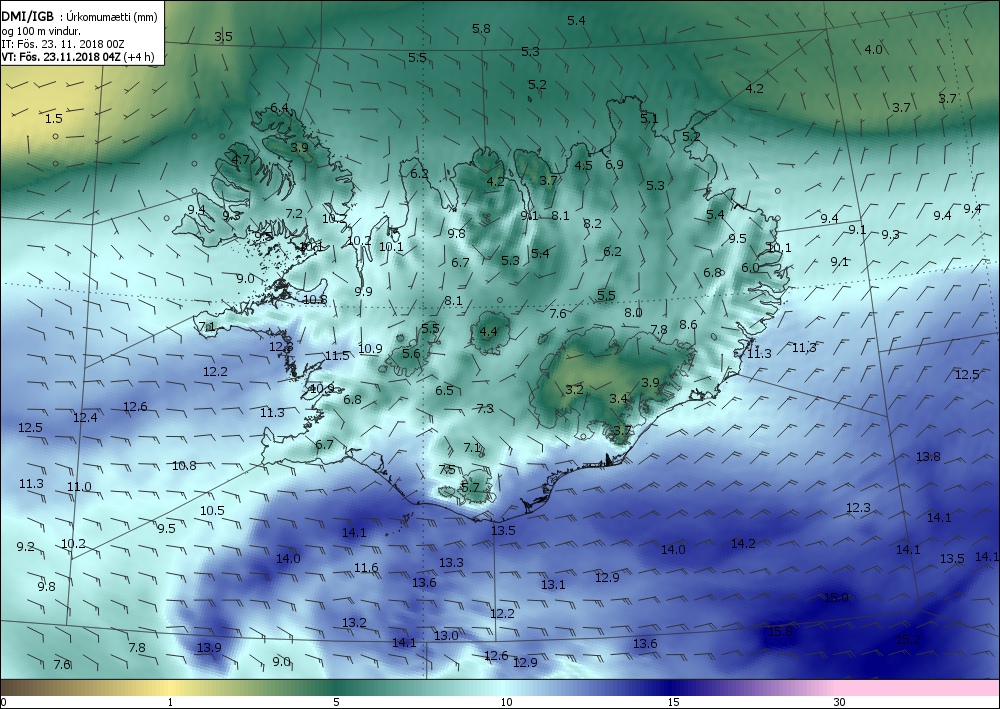Click the 4.7 value on the map
1000x709 pixels.
tap(240, 159)
